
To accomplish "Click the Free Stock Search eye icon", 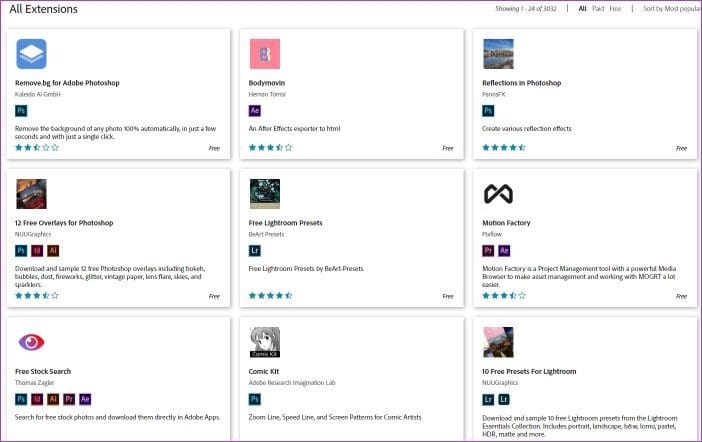I will click(x=31, y=343).
